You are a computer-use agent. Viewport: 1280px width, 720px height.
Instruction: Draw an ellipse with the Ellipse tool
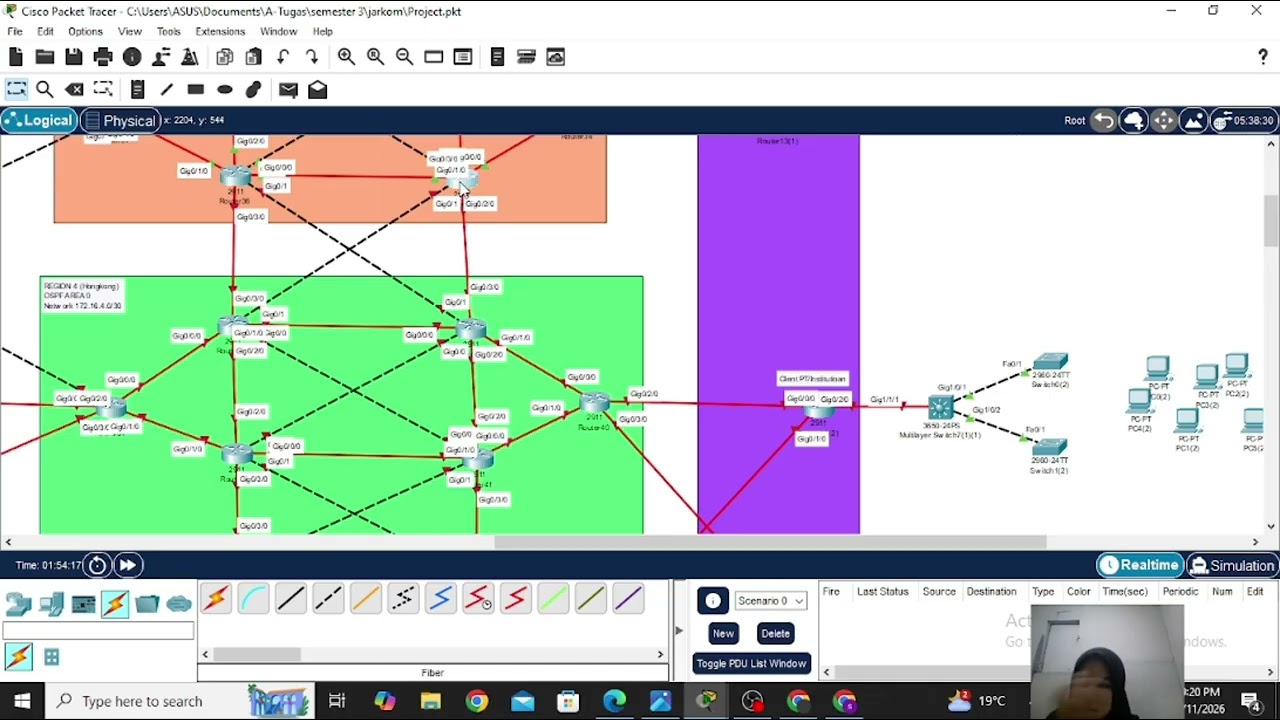coord(225,90)
